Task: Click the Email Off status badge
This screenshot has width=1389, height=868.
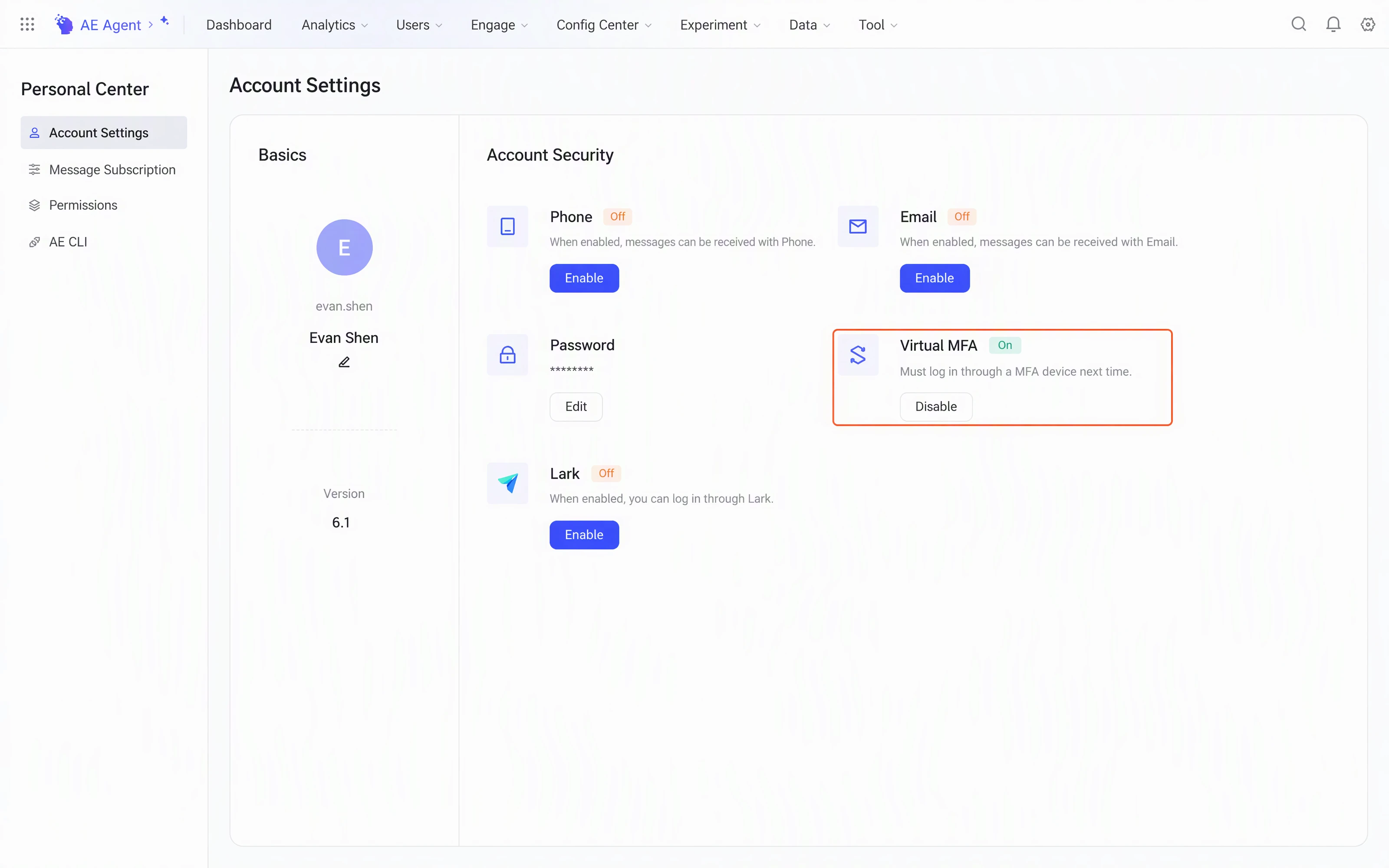Action: click(962, 217)
